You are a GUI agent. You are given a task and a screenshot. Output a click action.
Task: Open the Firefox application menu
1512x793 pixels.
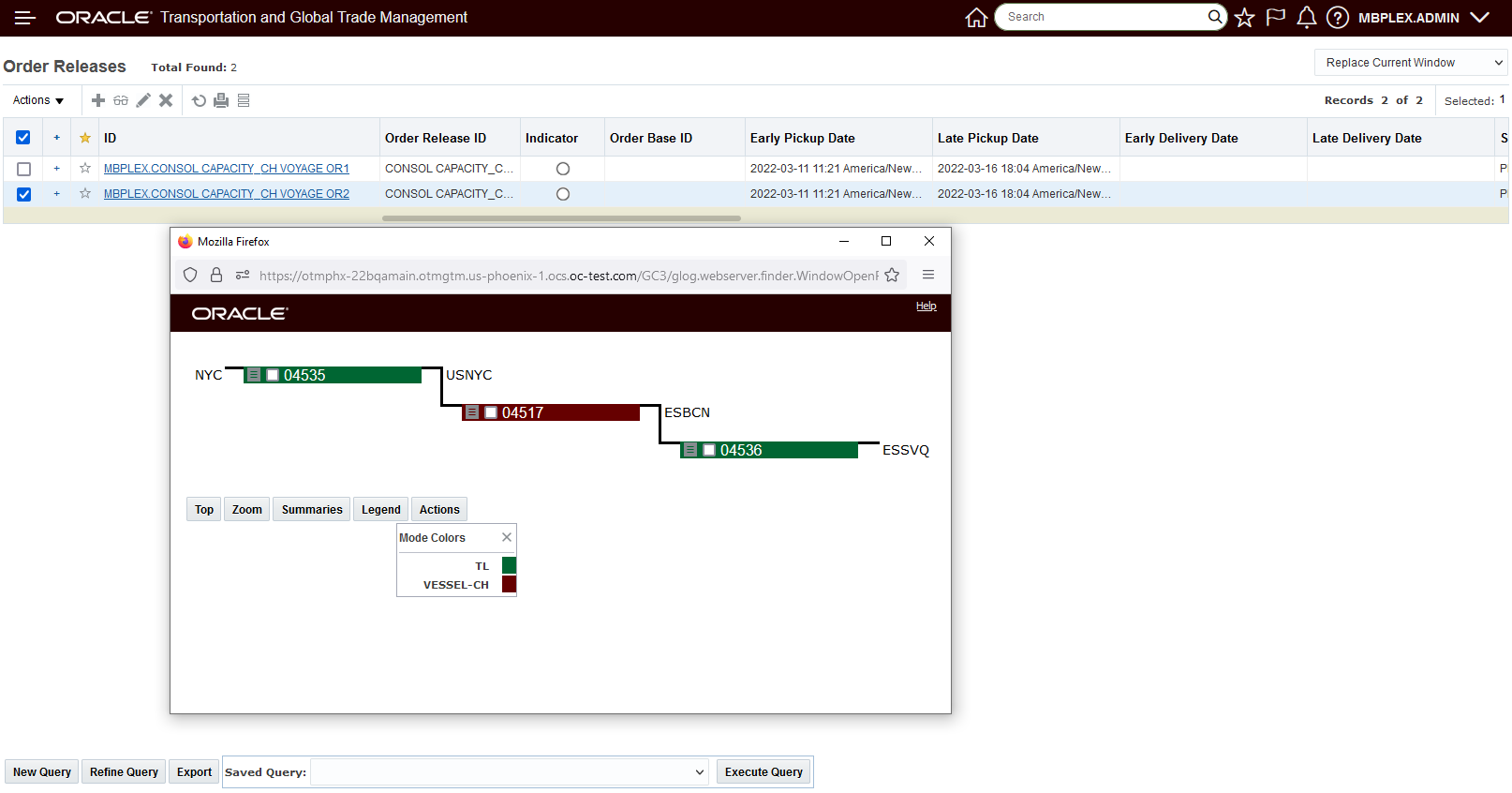928,275
